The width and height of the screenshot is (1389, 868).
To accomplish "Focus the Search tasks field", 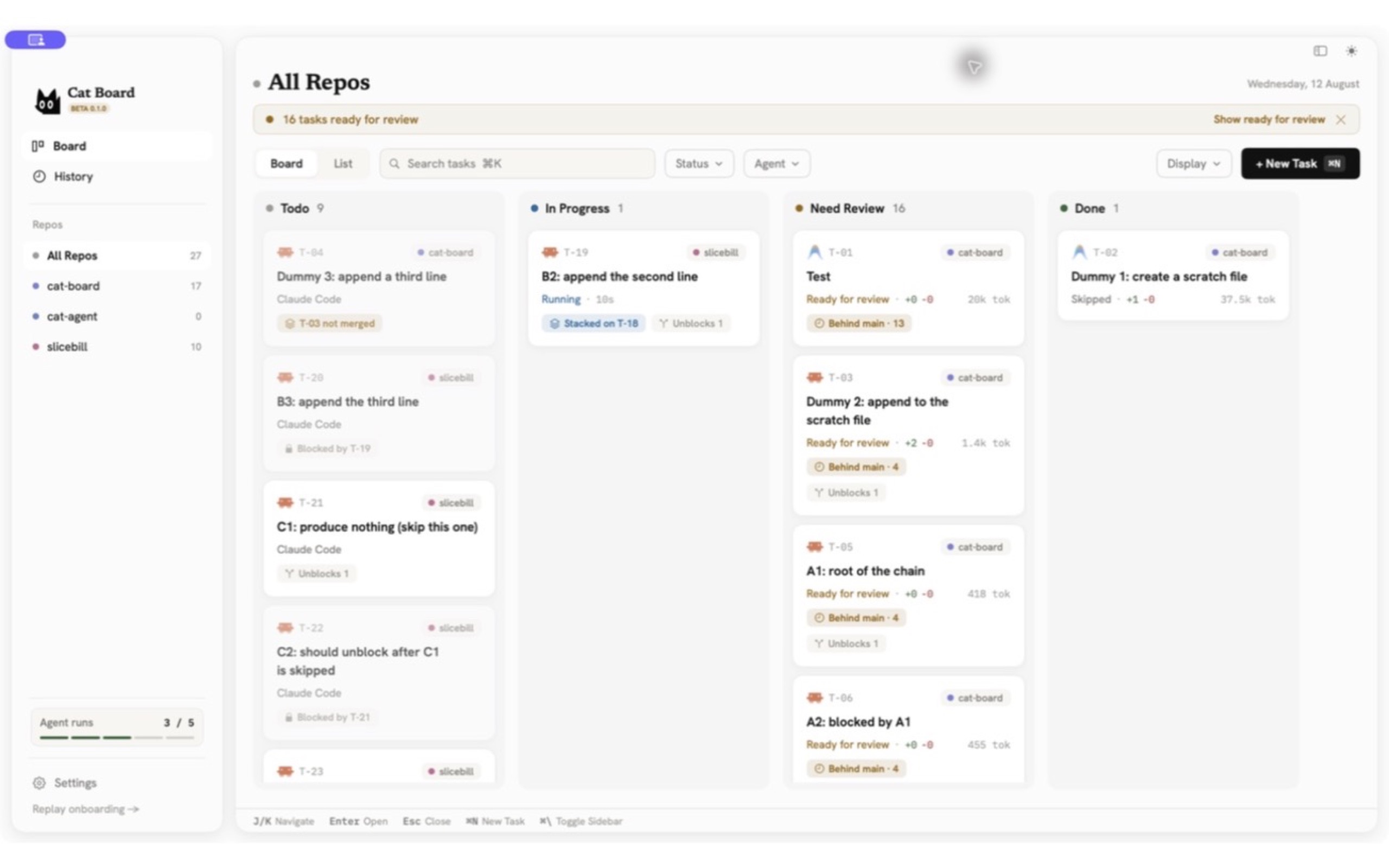I will [517, 164].
